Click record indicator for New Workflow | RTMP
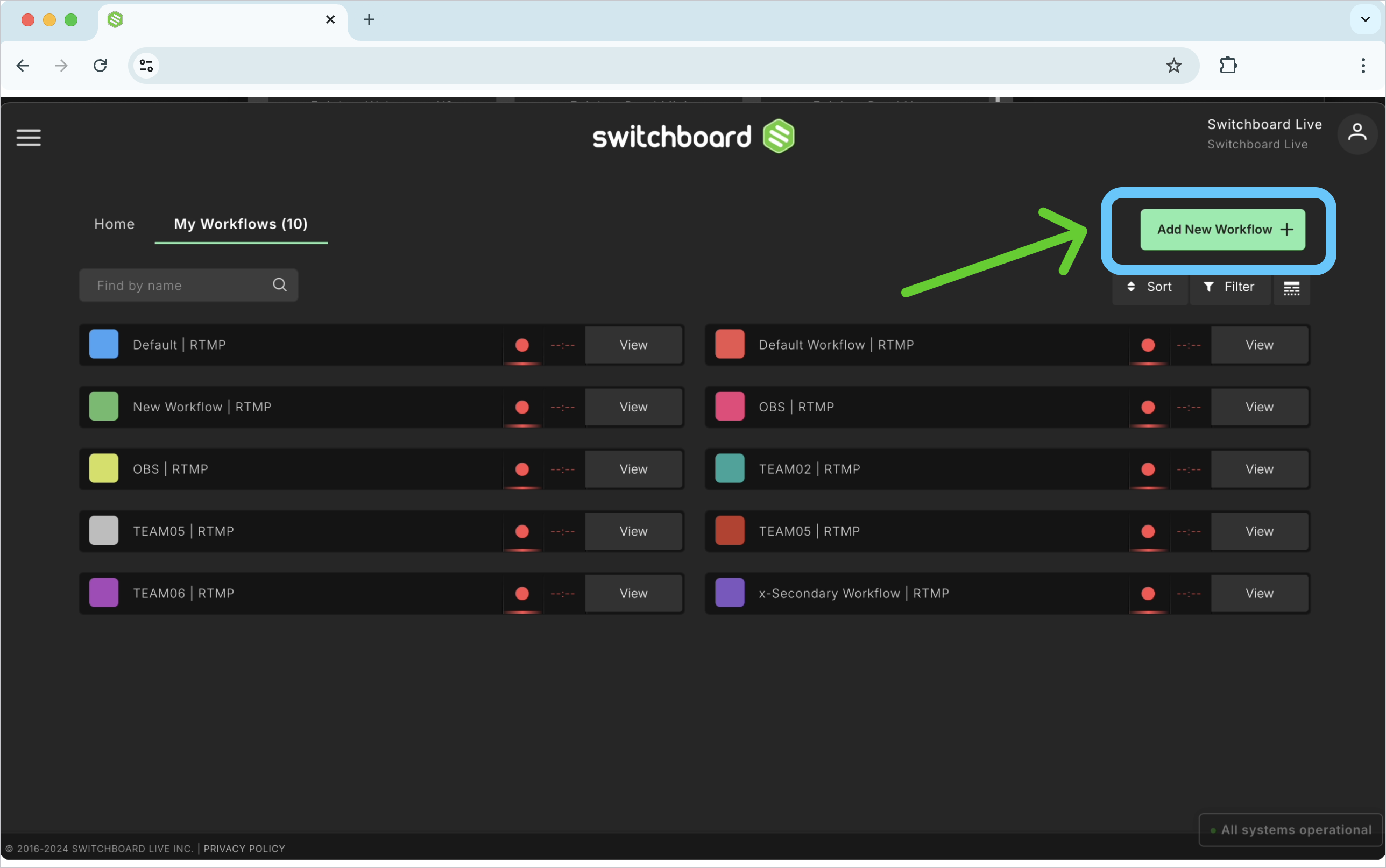Image resolution: width=1386 pixels, height=868 pixels. tap(522, 407)
